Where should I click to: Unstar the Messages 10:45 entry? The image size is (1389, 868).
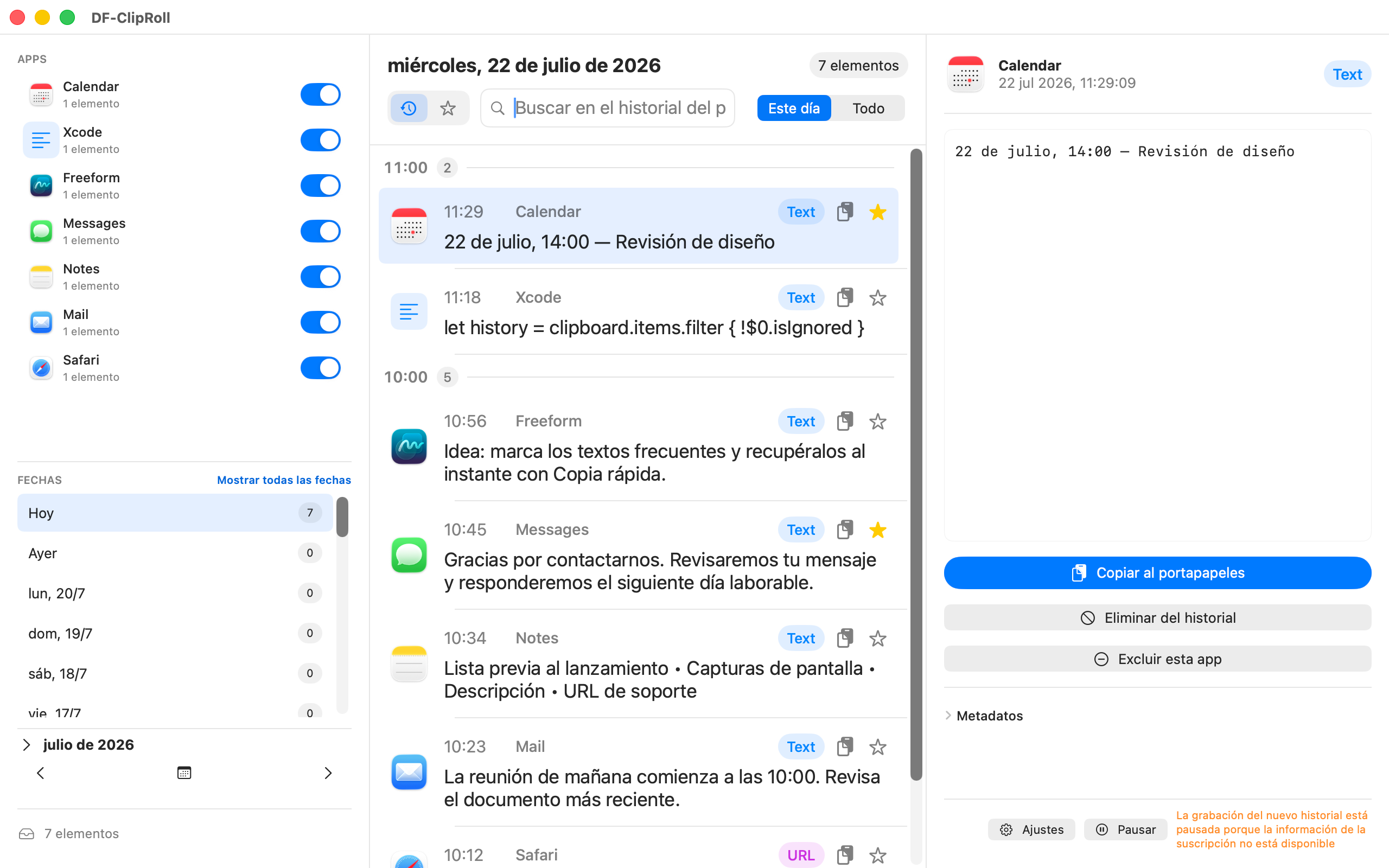pos(877,530)
